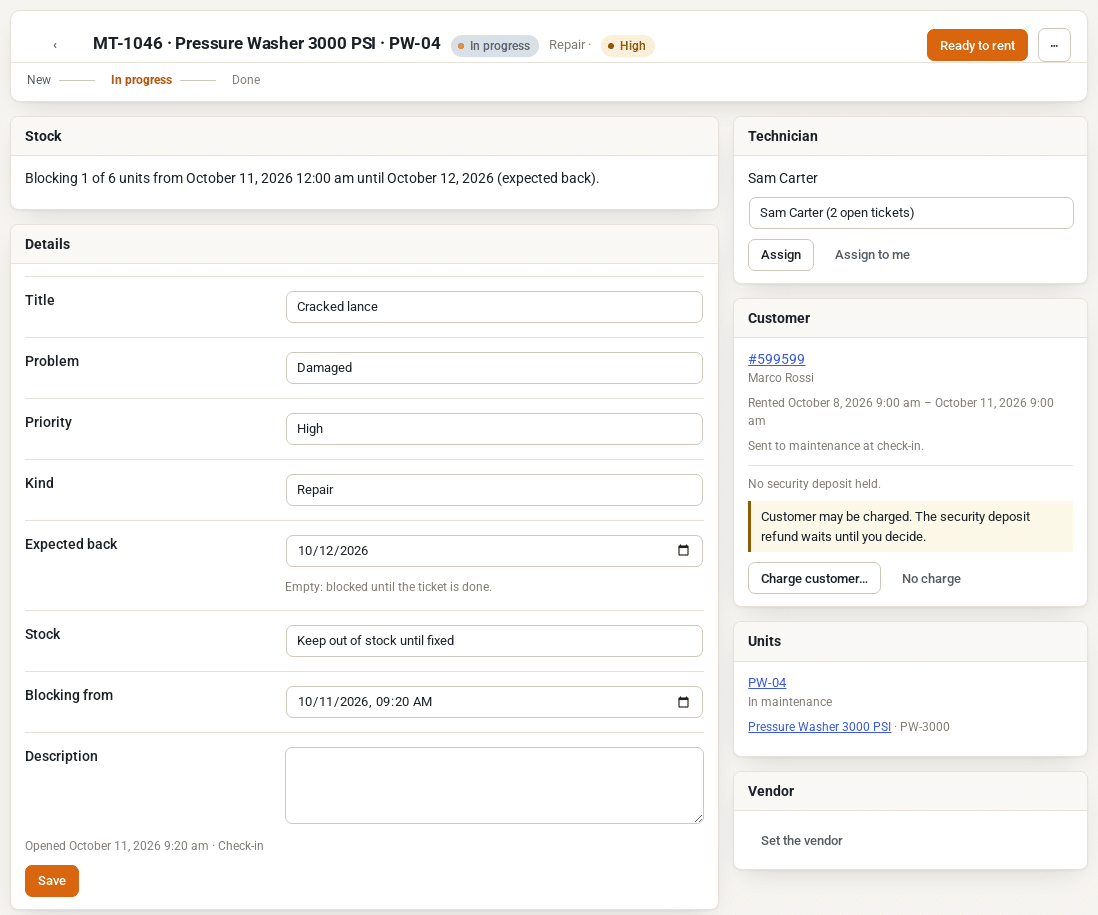Expand the Stock dropdown in Details

[x=494, y=641]
